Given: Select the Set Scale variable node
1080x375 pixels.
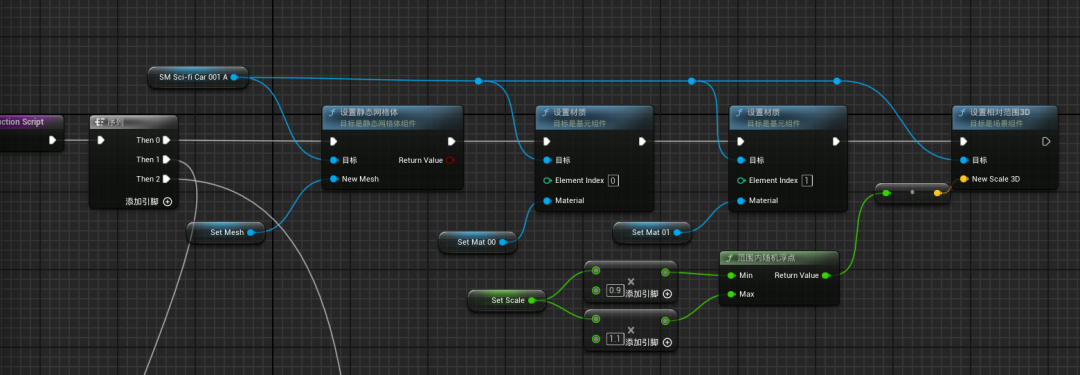Looking at the screenshot, I should coord(506,300).
